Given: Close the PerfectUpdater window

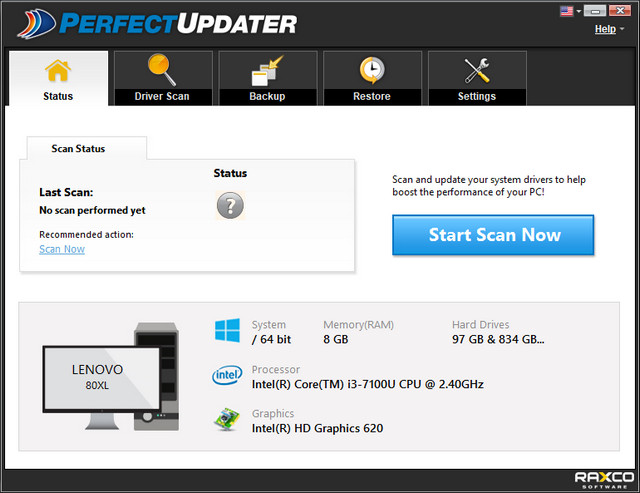Looking at the screenshot, I should click(x=620, y=11).
